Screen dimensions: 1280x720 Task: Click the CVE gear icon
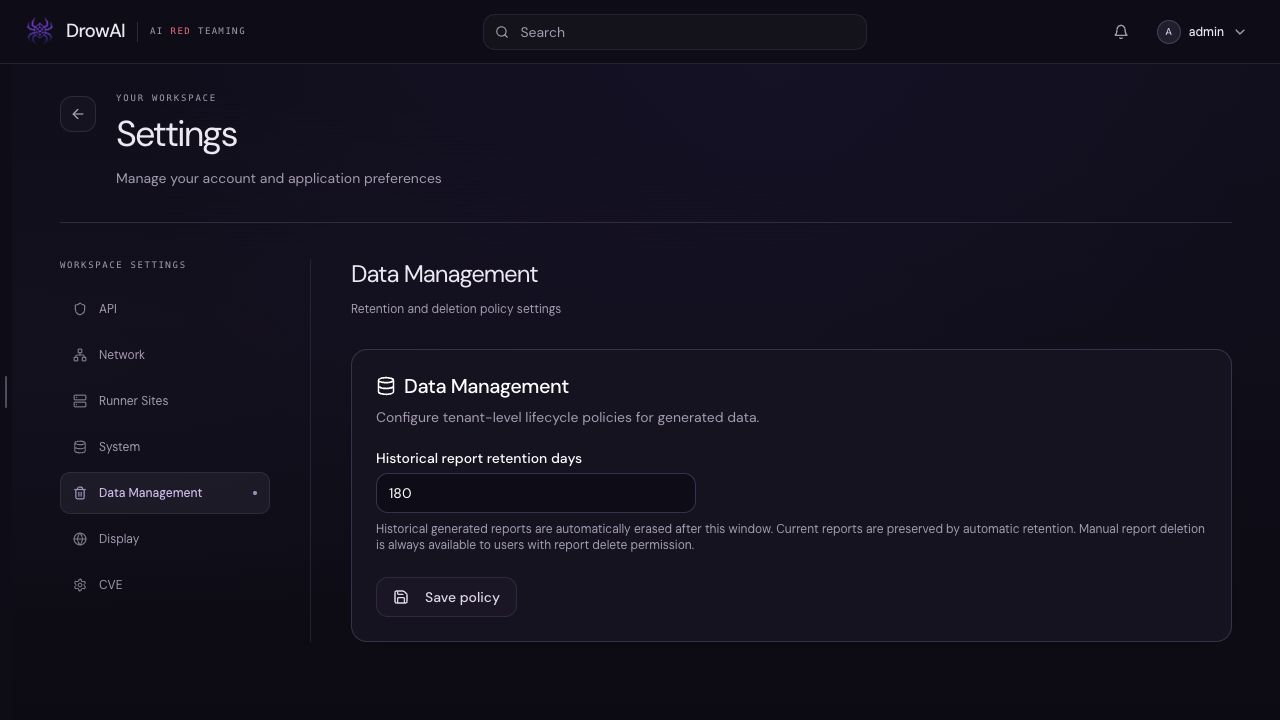80,585
